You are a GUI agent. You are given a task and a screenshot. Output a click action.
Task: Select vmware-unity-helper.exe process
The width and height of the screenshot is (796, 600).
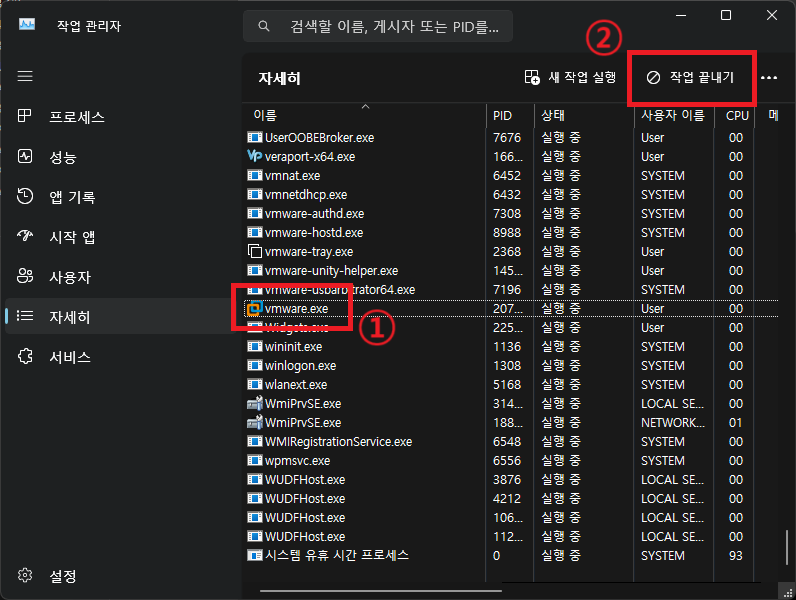pyautogui.click(x=512, y=271)
